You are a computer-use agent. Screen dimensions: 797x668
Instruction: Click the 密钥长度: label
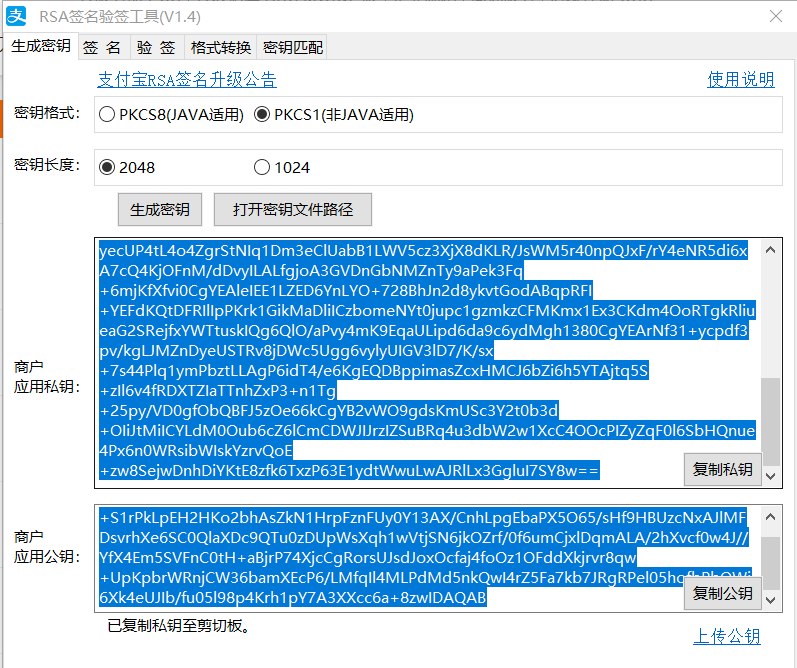point(47,165)
